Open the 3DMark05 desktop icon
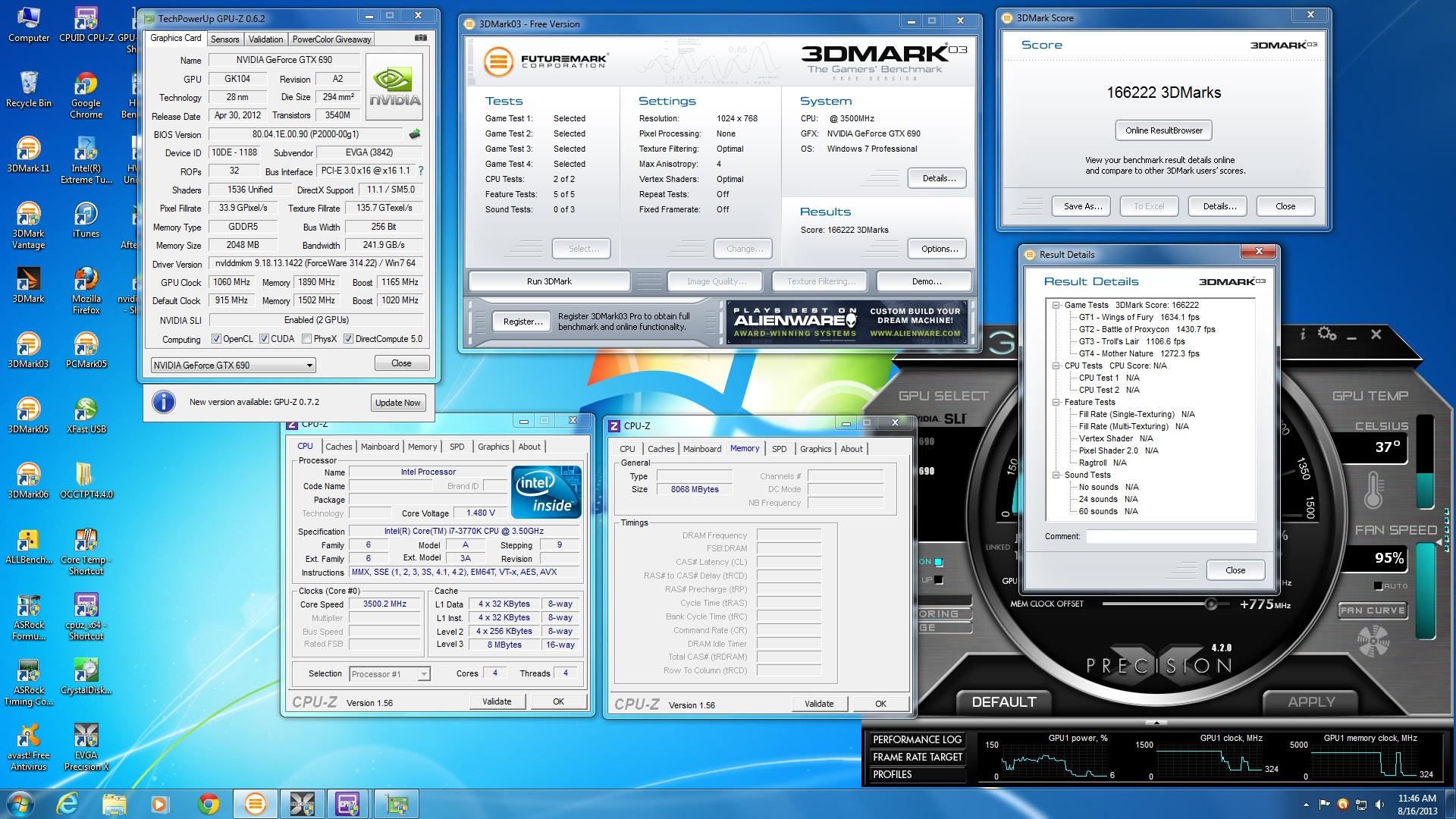The height and width of the screenshot is (819, 1456). pyautogui.click(x=28, y=416)
